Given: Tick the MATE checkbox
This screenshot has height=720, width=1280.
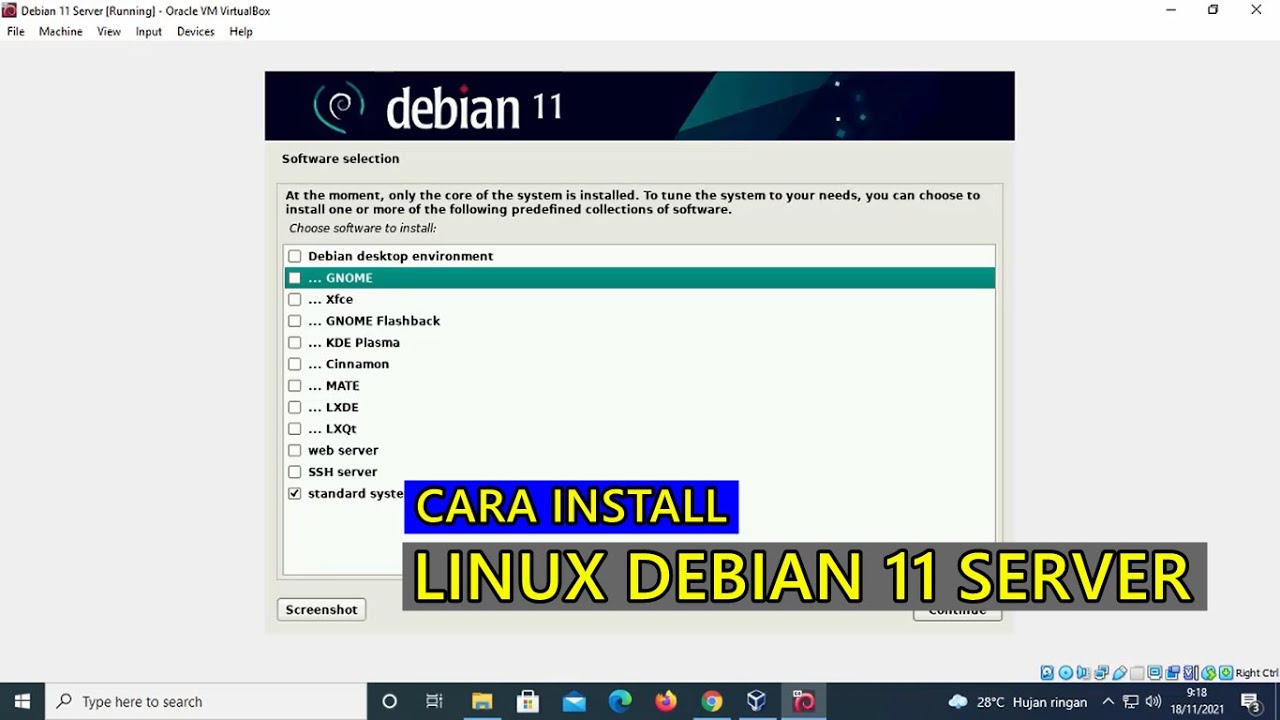Looking at the screenshot, I should (294, 386).
